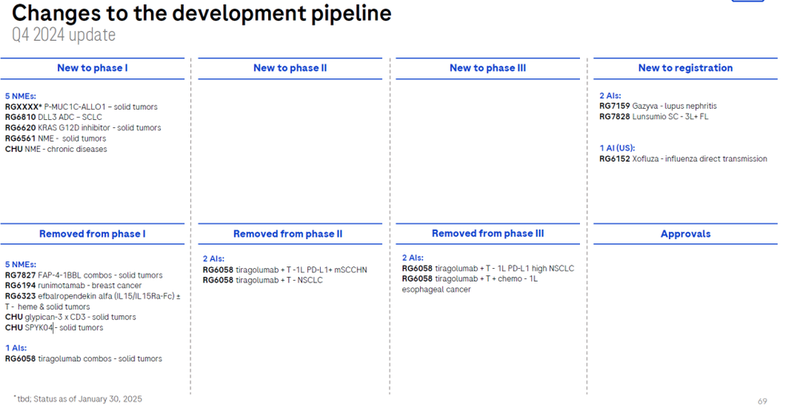Select the RG7827 FAP-4-1BBL combos entry
Image resolution: width=800 pixels, height=408 pixels.
(x=85, y=274)
